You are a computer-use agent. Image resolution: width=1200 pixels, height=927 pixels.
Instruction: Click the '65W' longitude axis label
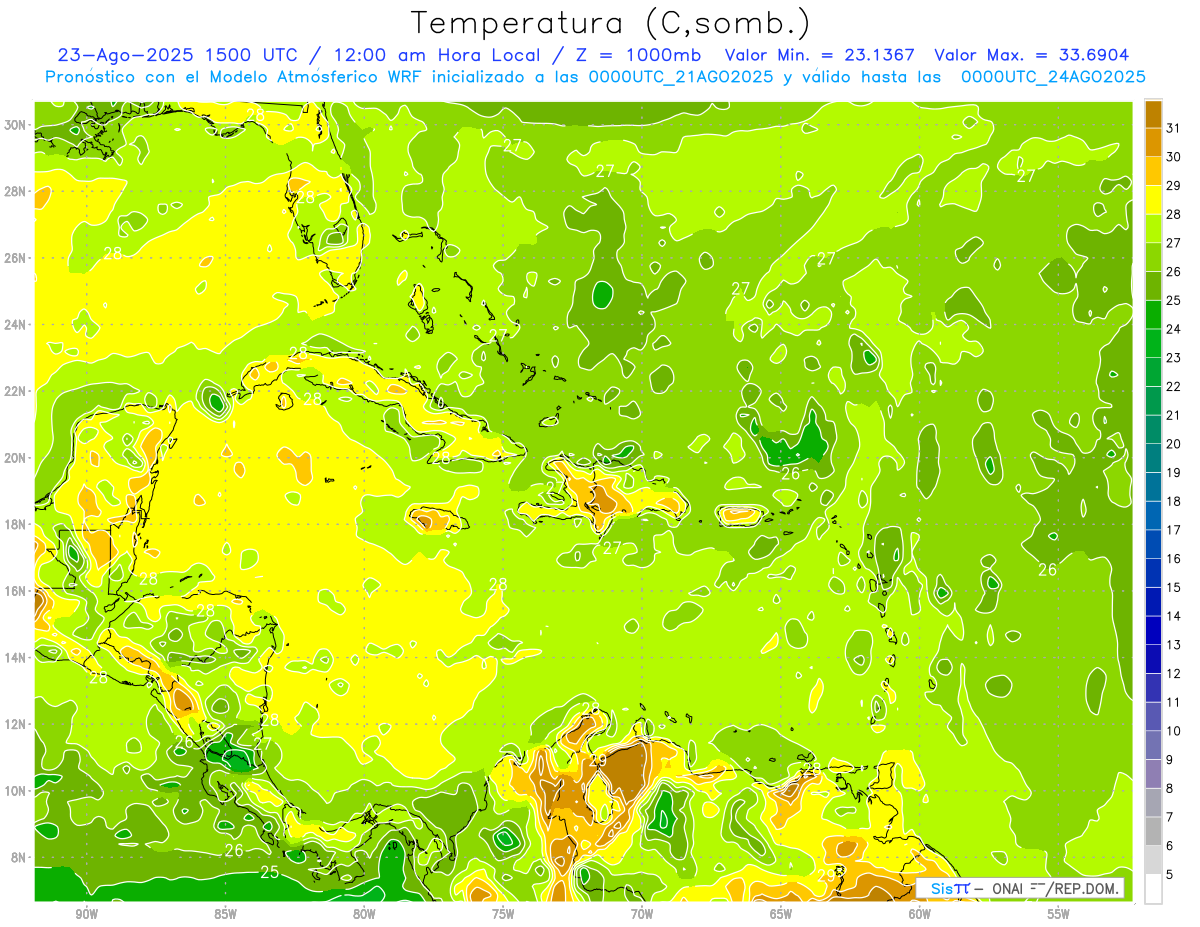[781, 914]
